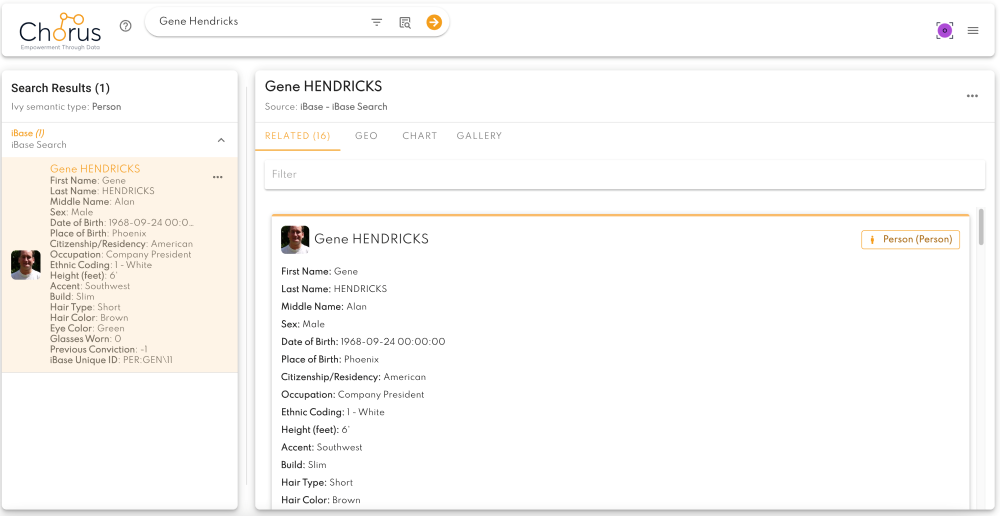This screenshot has width=1000, height=516.
Task: Open the GALLERY tab
Action: [x=479, y=136]
